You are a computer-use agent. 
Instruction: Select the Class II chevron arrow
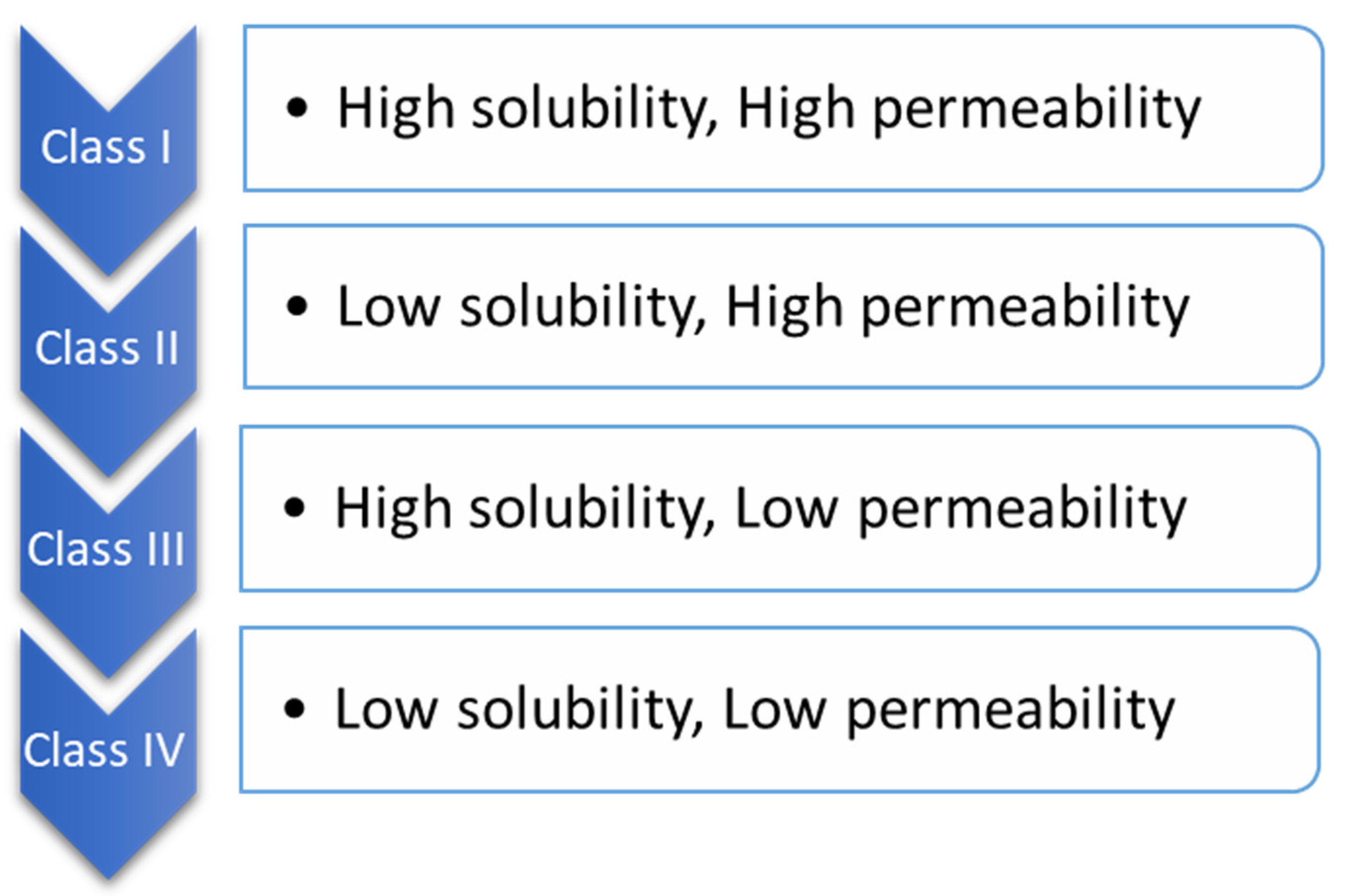[106, 347]
